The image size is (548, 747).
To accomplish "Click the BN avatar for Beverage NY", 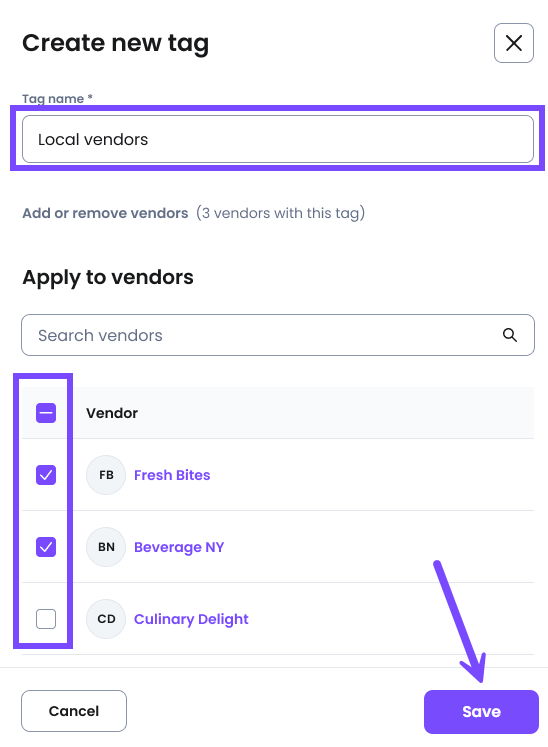I will pyautogui.click(x=106, y=547).
